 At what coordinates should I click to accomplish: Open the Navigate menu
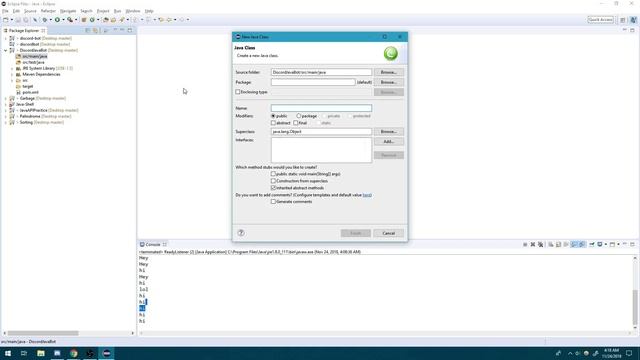tap(68, 11)
